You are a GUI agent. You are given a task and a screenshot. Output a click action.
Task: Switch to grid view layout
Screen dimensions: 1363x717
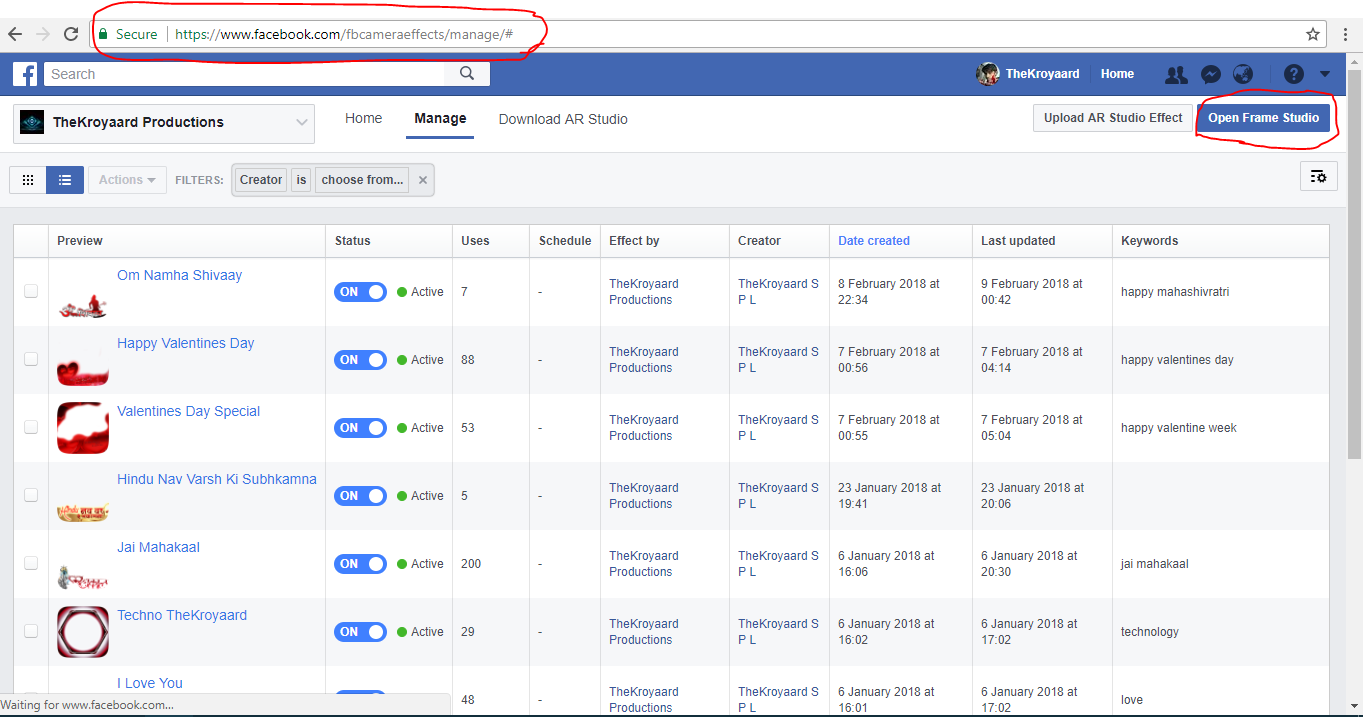[x=28, y=180]
